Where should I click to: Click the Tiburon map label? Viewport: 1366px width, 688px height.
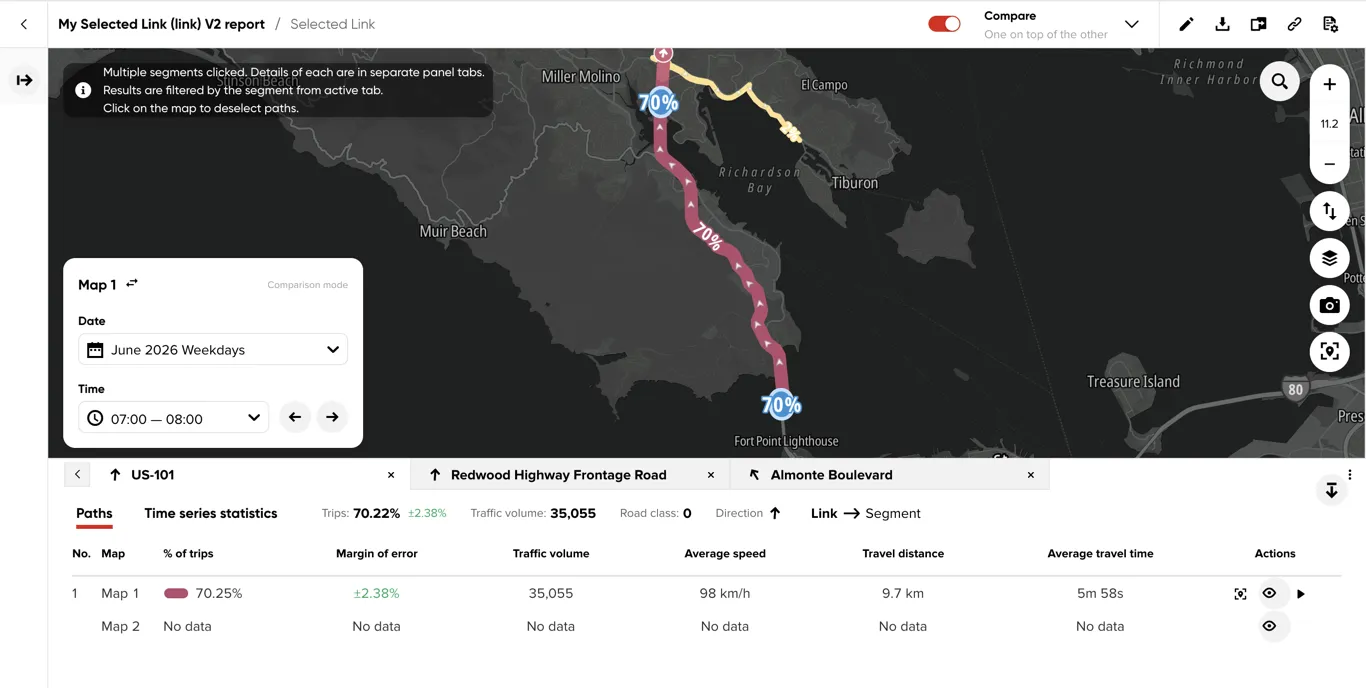[x=855, y=183]
